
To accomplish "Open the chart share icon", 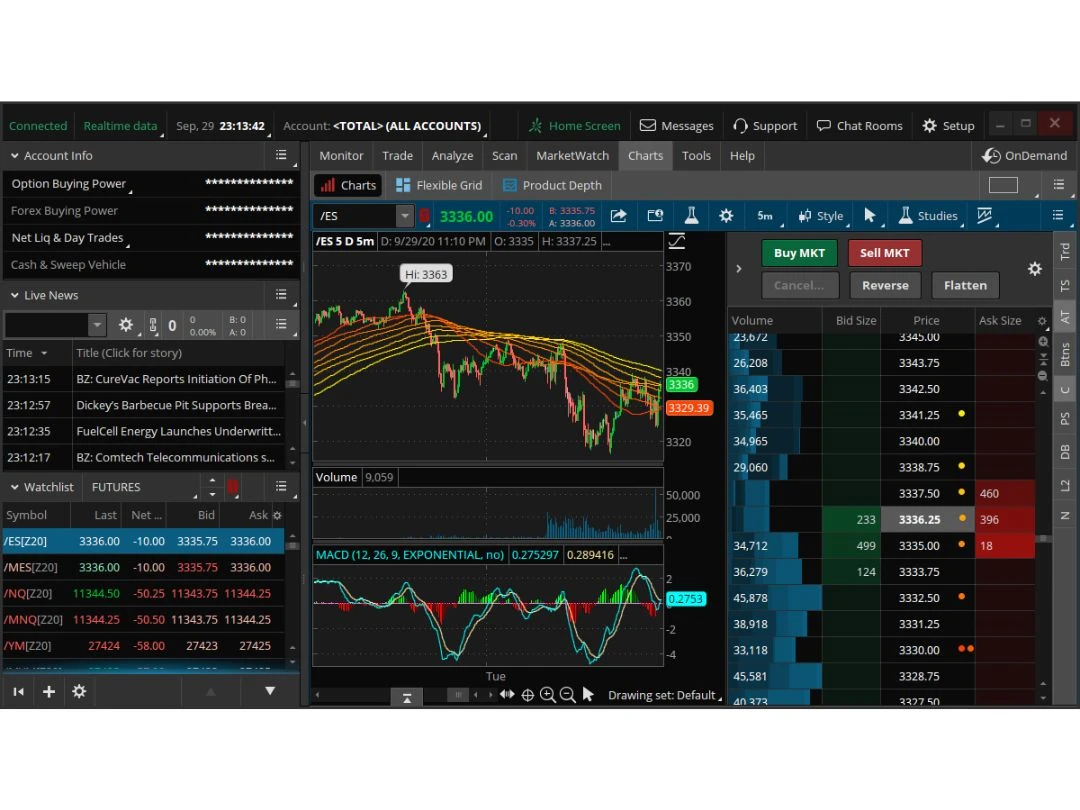I will [x=618, y=216].
